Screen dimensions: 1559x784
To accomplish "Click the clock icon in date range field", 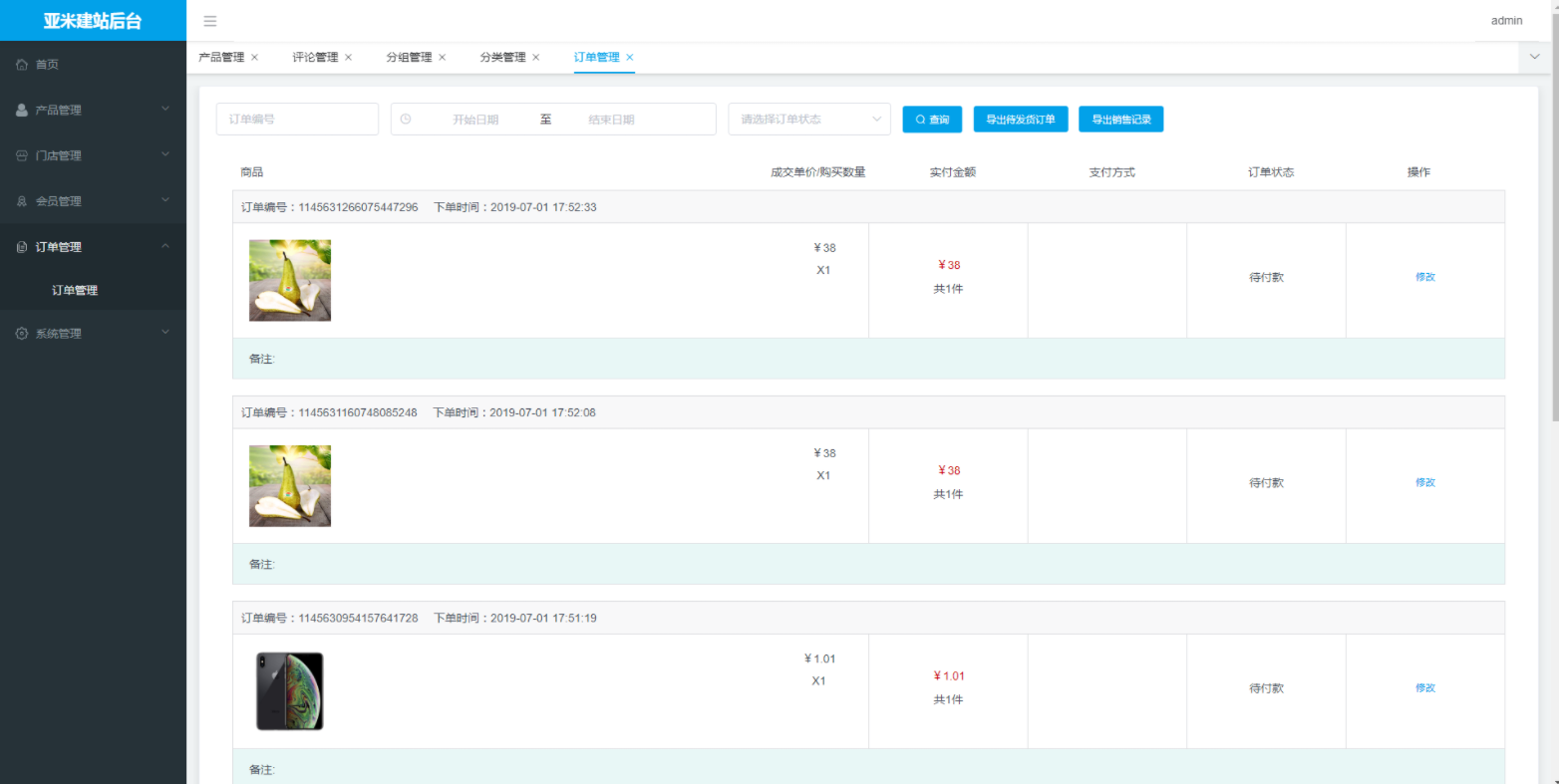I will (406, 120).
